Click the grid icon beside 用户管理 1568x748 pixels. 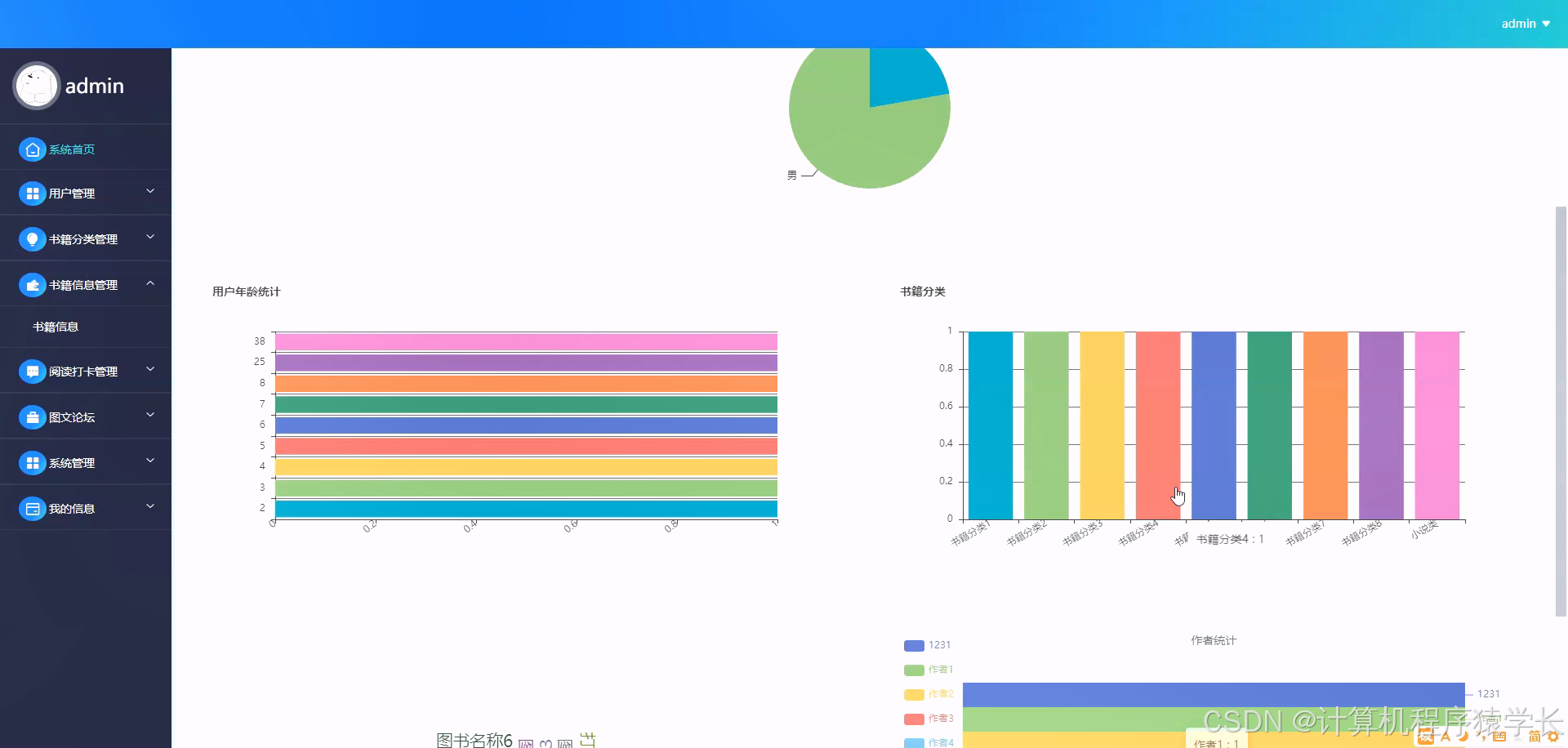point(32,194)
